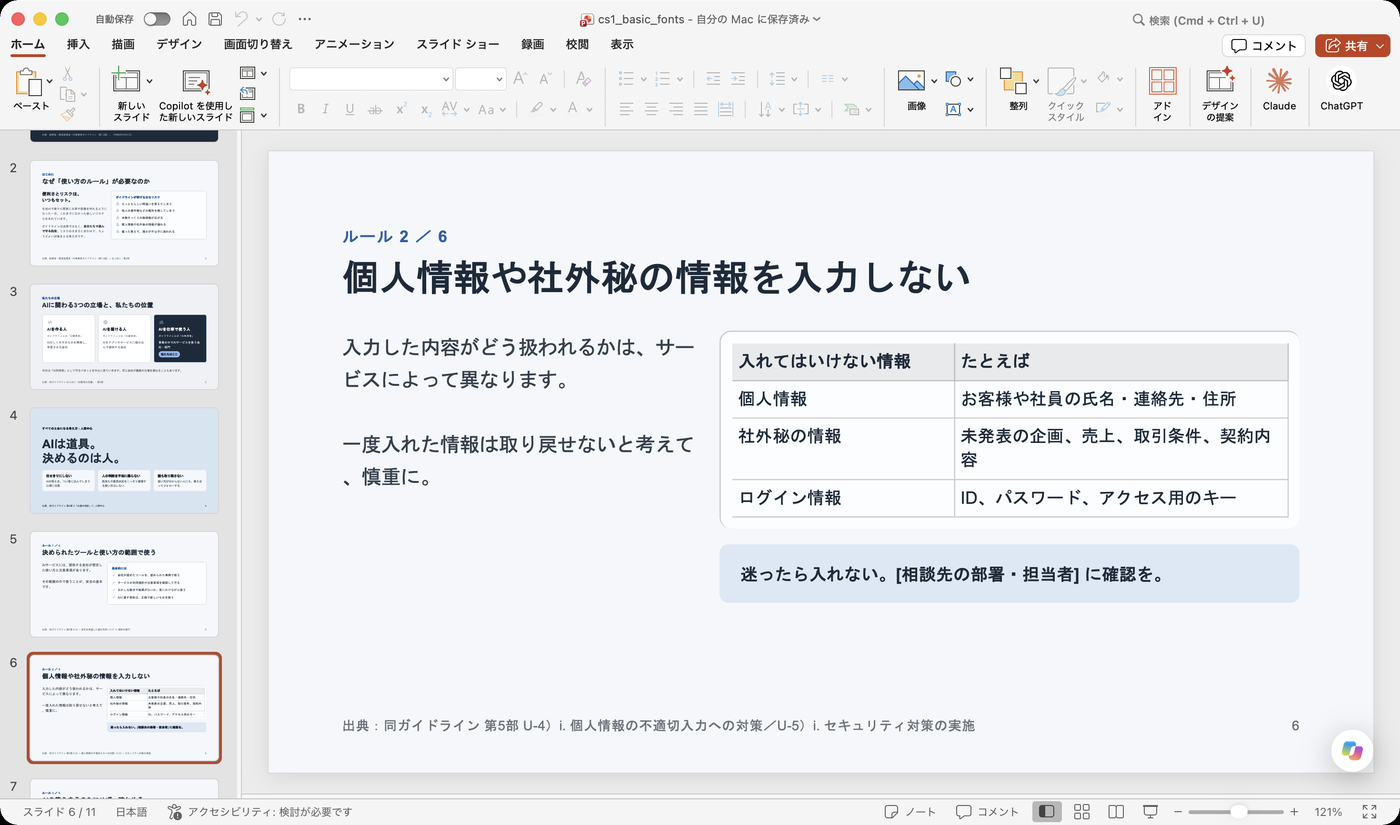The height and width of the screenshot is (825, 1400).
Task: Open the font size combo box
Action: (480, 79)
